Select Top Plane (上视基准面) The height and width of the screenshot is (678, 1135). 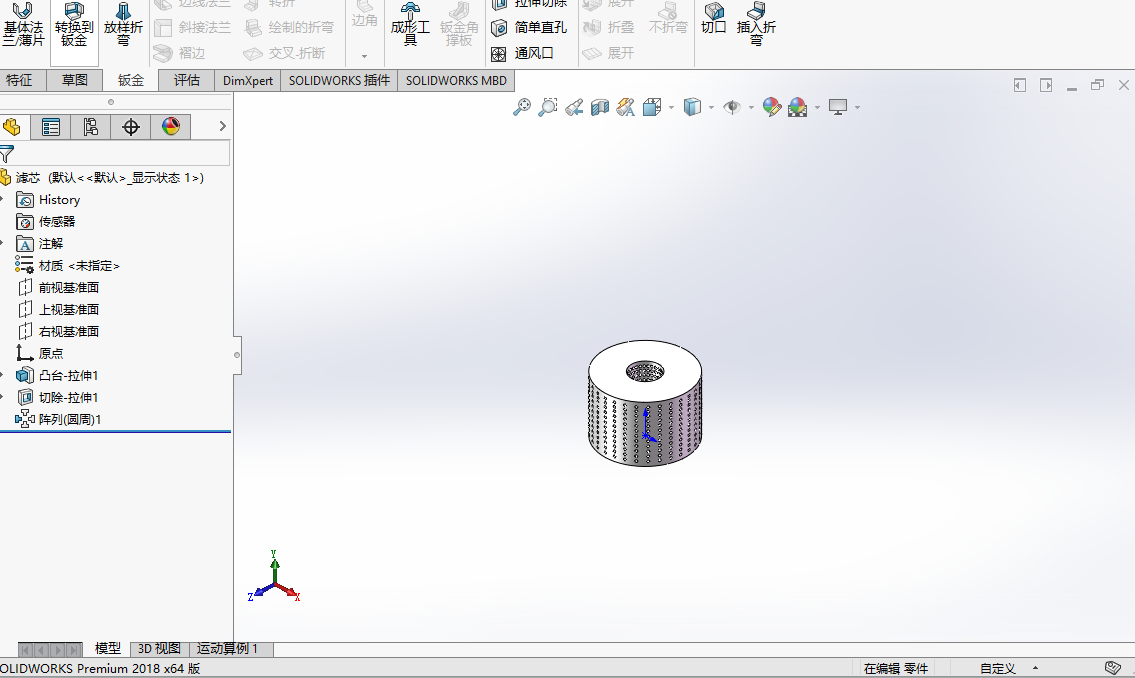(58, 310)
